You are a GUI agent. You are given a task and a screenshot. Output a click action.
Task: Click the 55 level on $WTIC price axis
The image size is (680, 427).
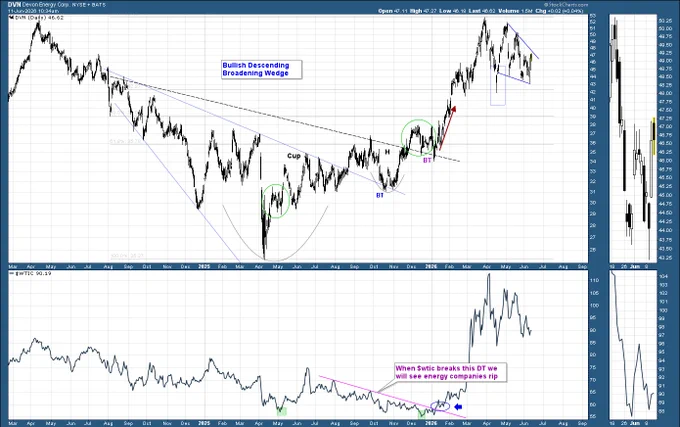[593, 417]
